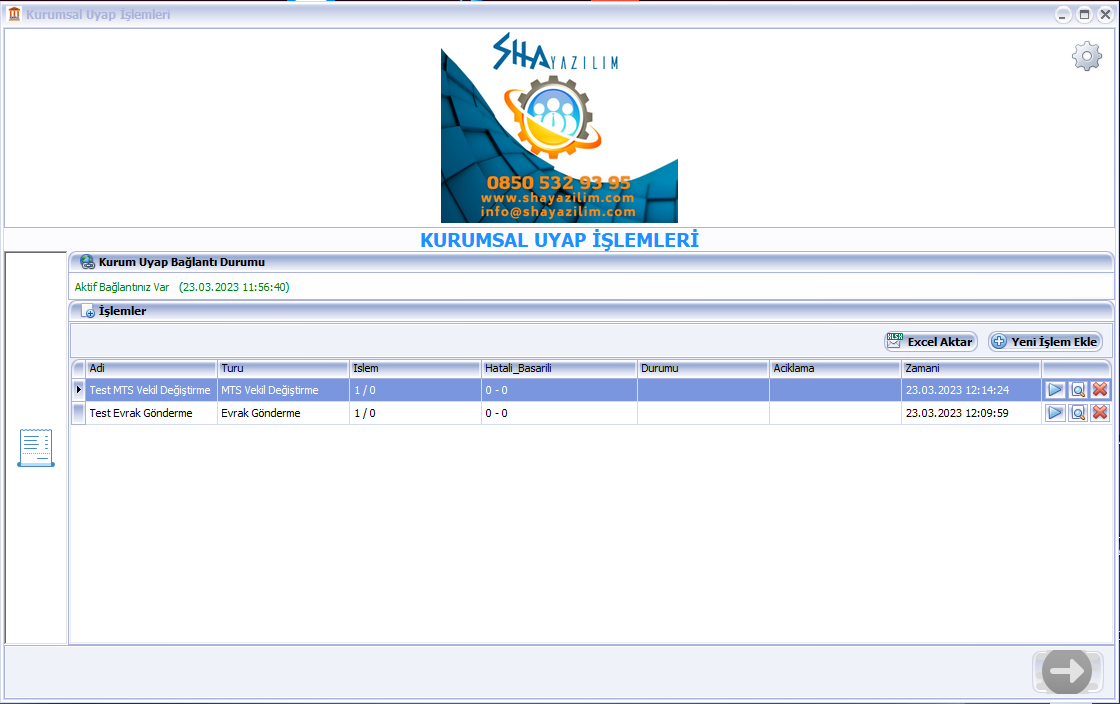Screen dimensions: 1120x704
Task: Click the forward arrow button
Action: 1066,671
